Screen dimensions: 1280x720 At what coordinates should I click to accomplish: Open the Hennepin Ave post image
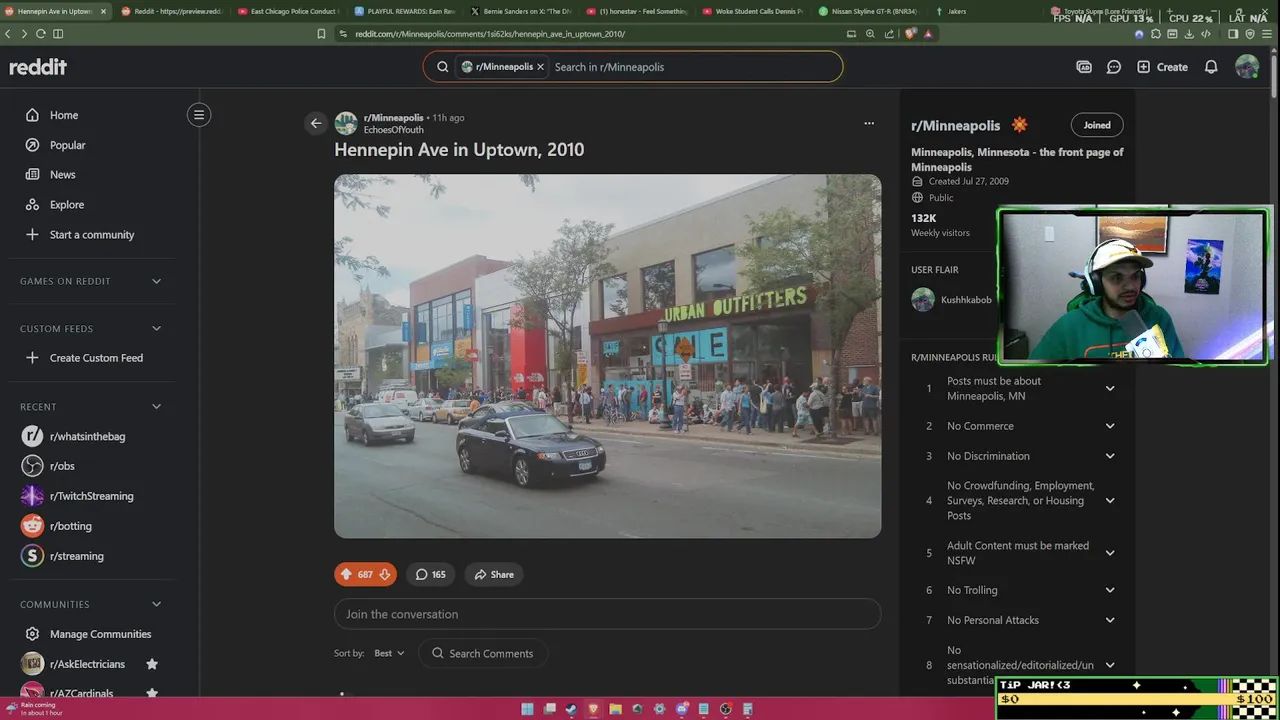[607, 356]
